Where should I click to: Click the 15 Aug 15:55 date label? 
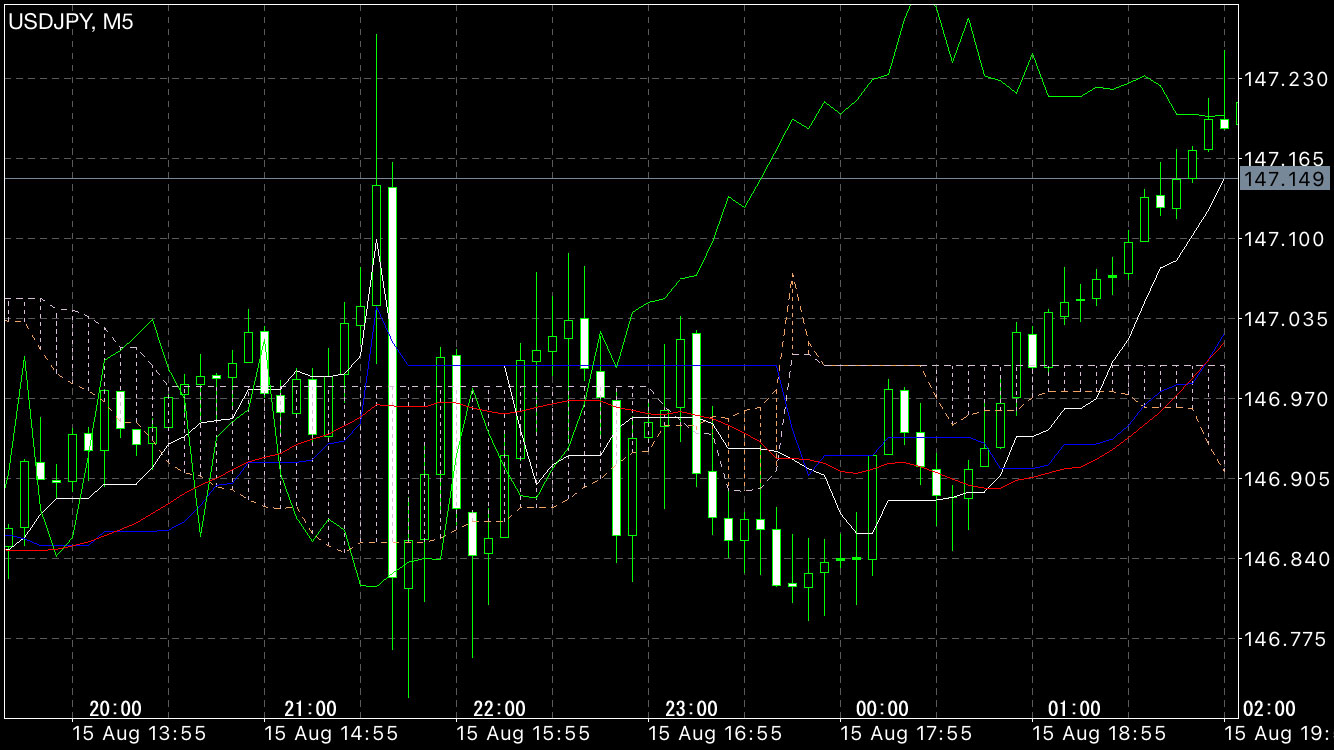click(523, 734)
